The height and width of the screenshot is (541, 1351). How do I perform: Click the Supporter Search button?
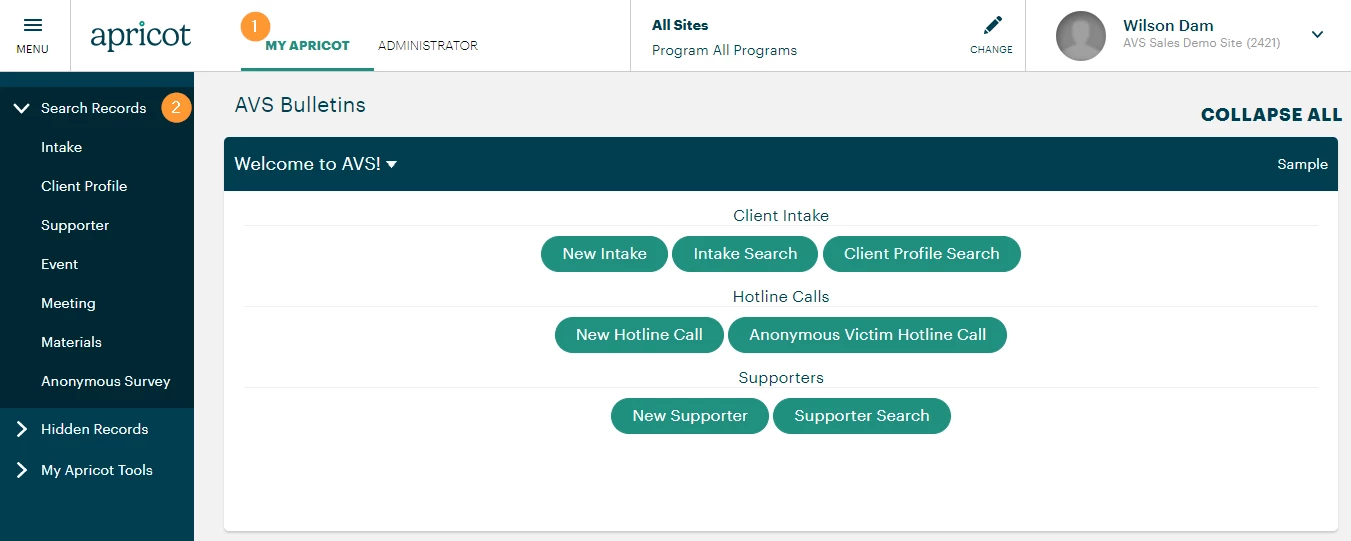861,416
